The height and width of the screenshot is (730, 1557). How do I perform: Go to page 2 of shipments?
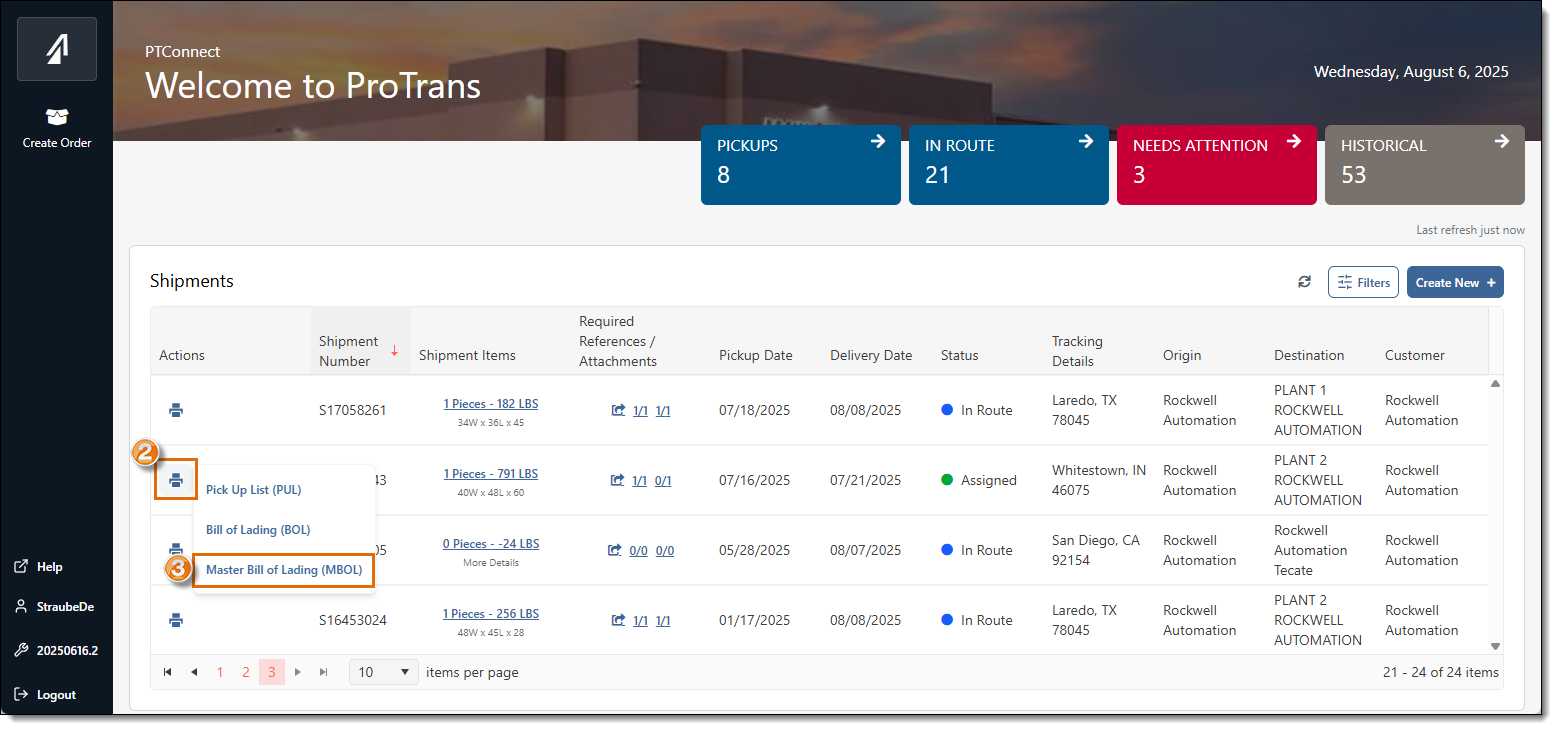tap(246, 672)
